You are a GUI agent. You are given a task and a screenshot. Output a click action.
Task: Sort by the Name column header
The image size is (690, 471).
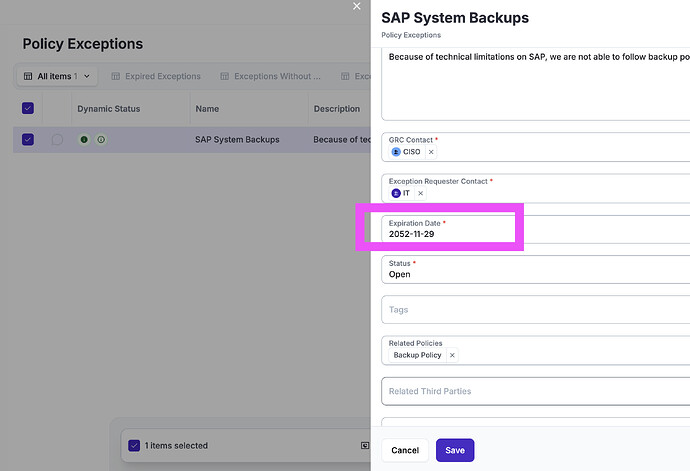[207, 109]
